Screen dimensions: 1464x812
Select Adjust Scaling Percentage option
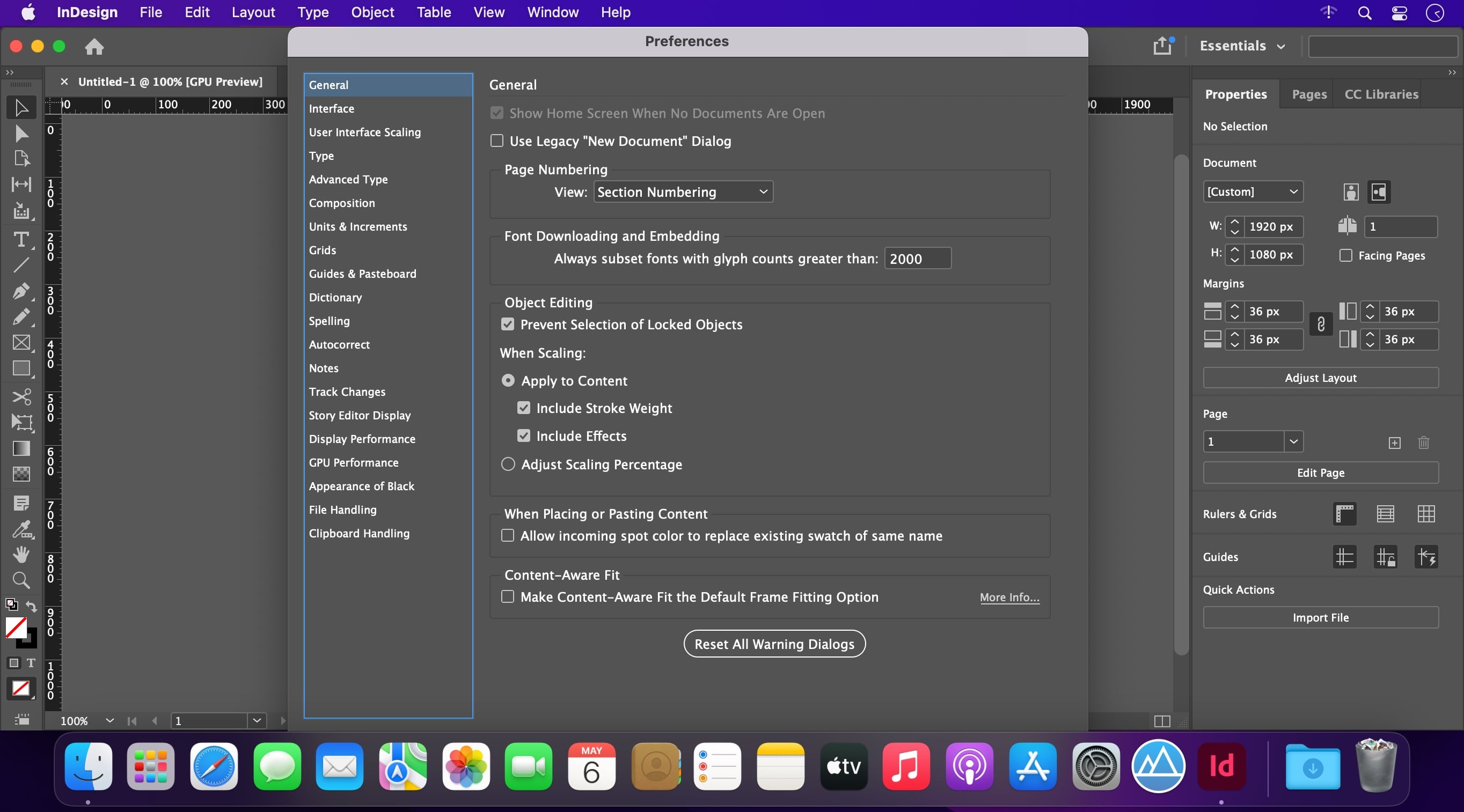508,464
